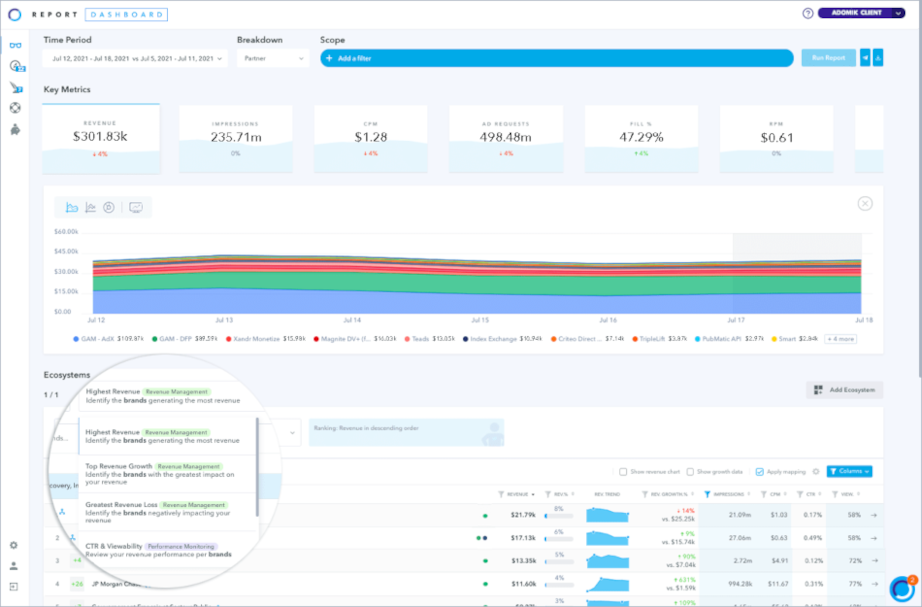Click the filter icon on Revenue column
The image size is (922, 607).
coord(501,494)
